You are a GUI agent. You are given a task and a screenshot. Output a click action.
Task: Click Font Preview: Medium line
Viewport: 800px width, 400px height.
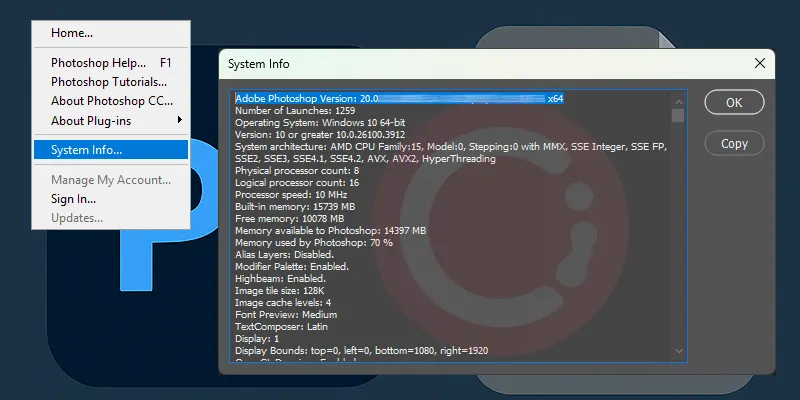tap(286, 315)
